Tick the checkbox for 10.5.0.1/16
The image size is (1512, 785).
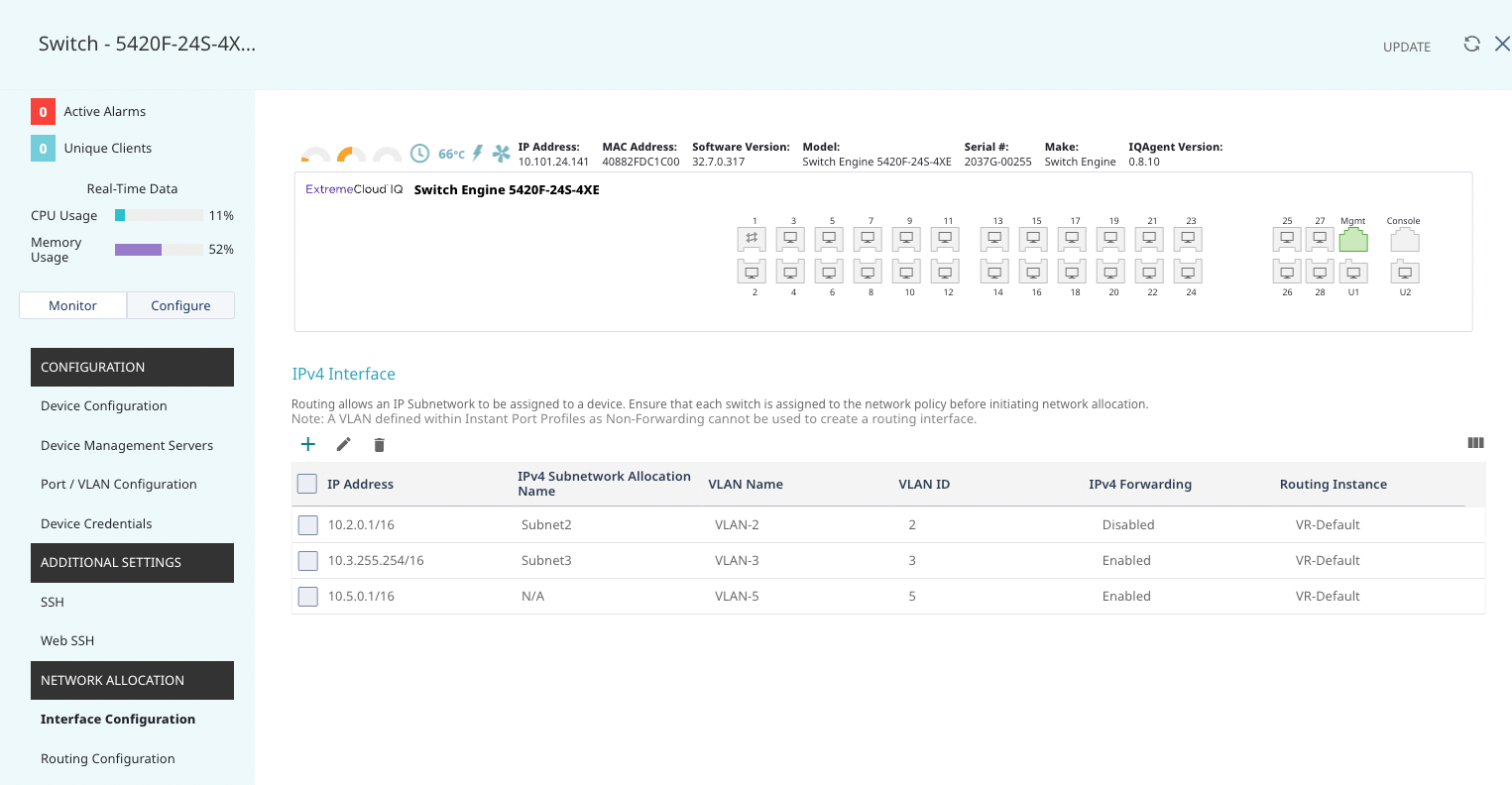308,597
